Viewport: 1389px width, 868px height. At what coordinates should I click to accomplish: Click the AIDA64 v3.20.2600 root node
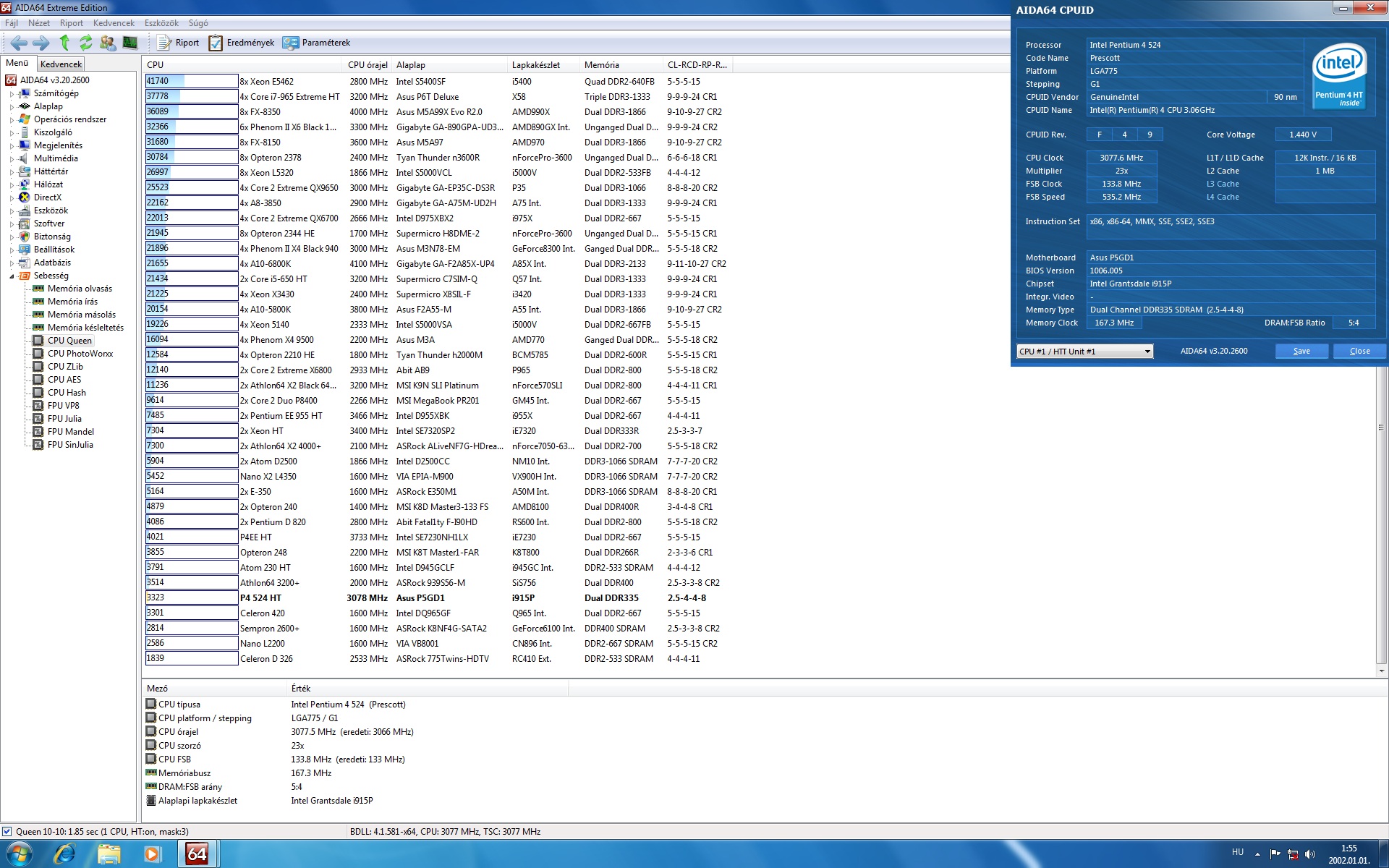click(55, 80)
